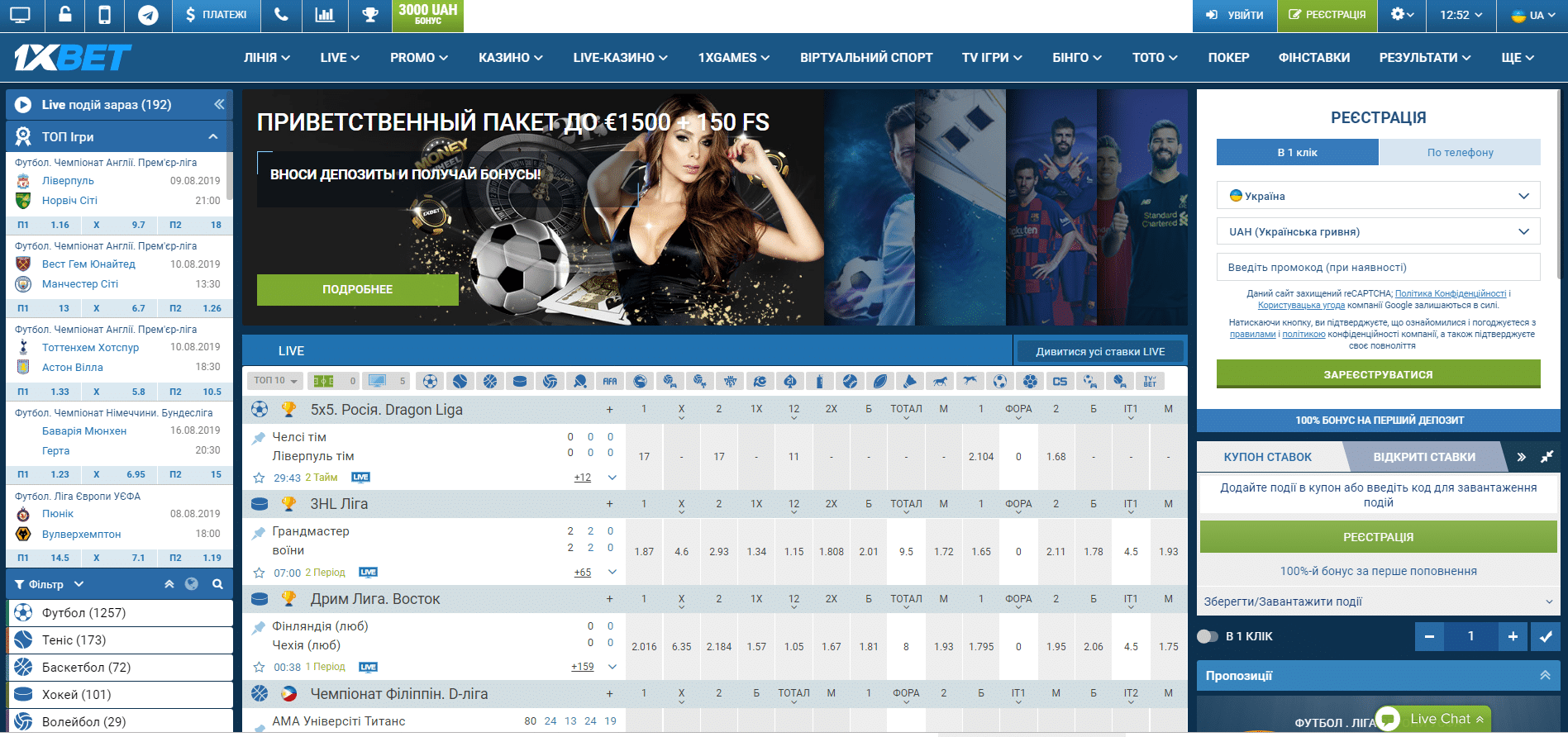The image size is (1568, 737).
Task: Filter live events by ice hockey puck icon
Action: pos(520,381)
